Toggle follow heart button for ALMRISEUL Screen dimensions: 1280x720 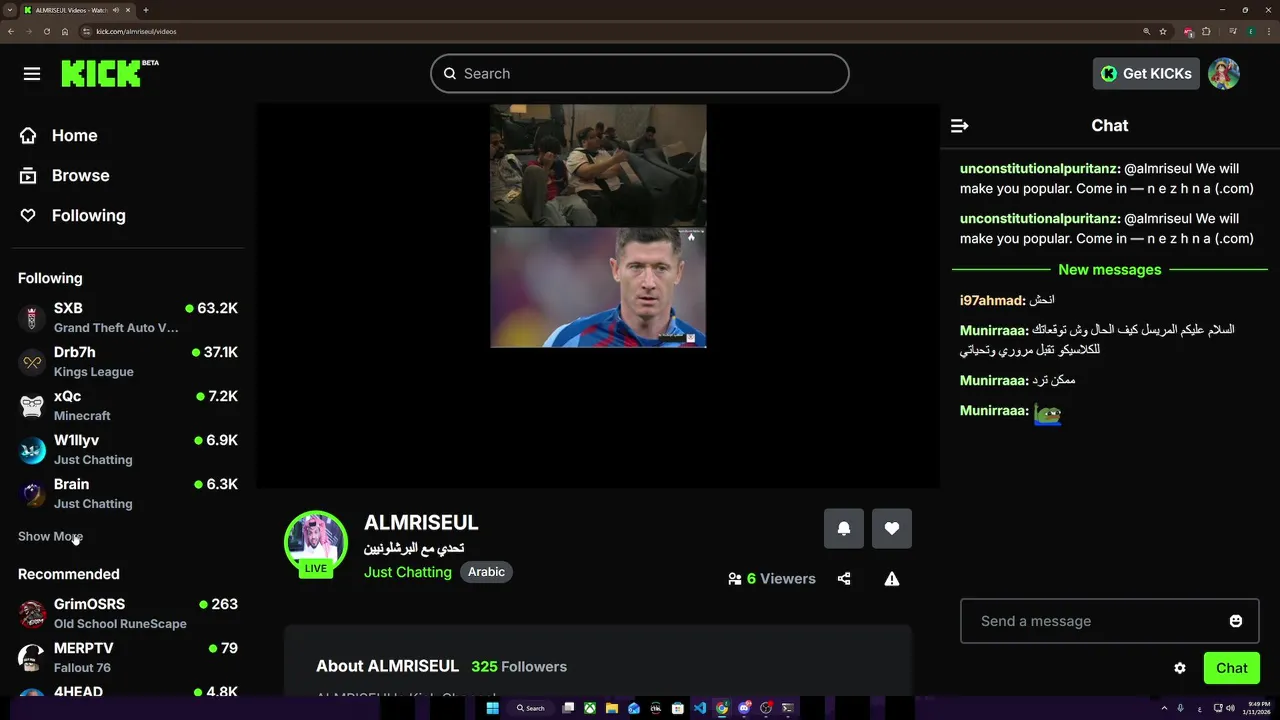point(892,528)
